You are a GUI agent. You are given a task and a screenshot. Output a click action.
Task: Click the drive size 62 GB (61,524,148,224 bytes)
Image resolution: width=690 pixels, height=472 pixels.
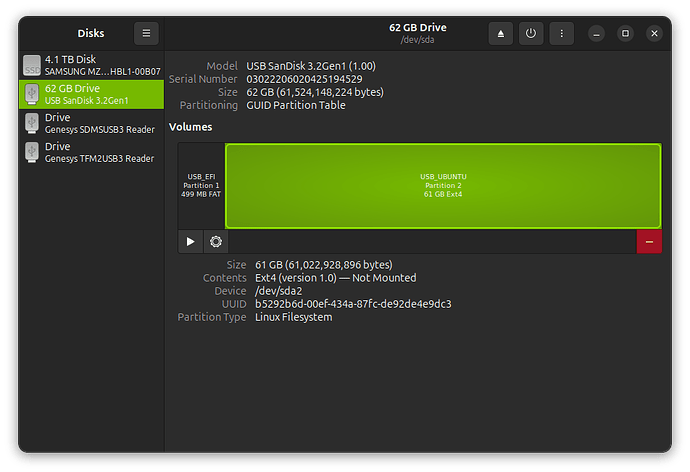[x=315, y=92]
